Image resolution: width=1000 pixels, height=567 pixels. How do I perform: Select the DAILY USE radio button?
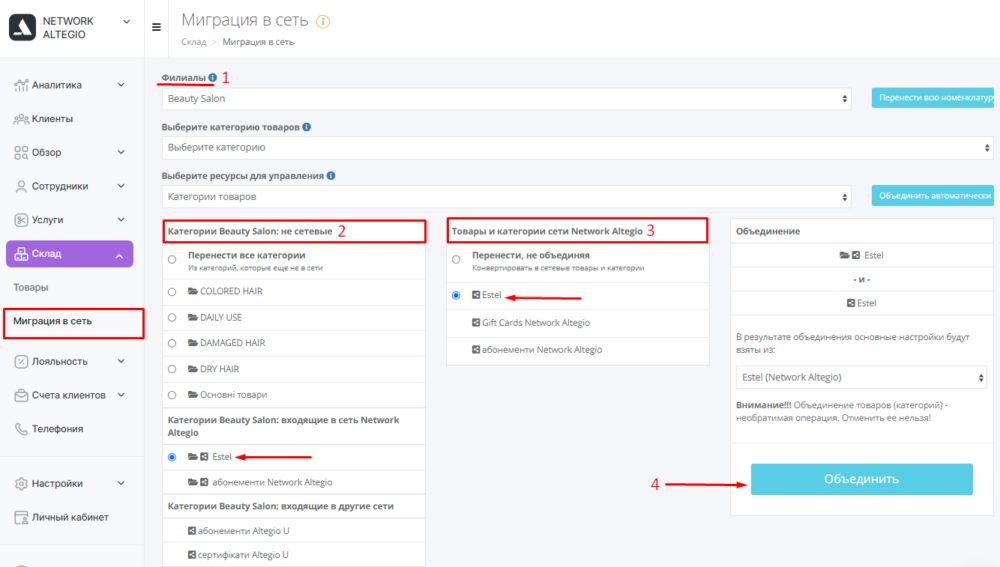[172, 318]
